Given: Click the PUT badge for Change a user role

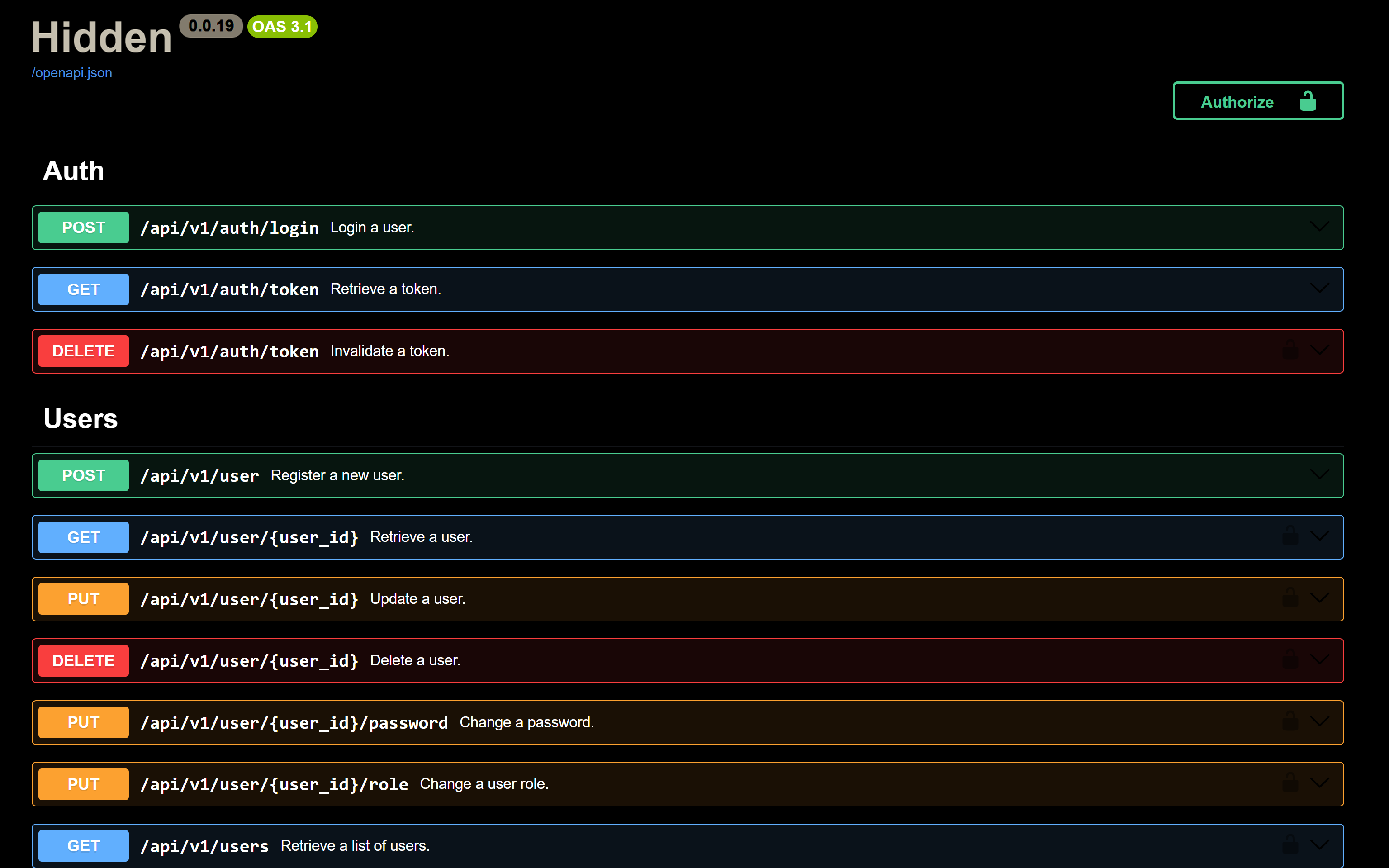Looking at the screenshot, I should [x=83, y=784].
